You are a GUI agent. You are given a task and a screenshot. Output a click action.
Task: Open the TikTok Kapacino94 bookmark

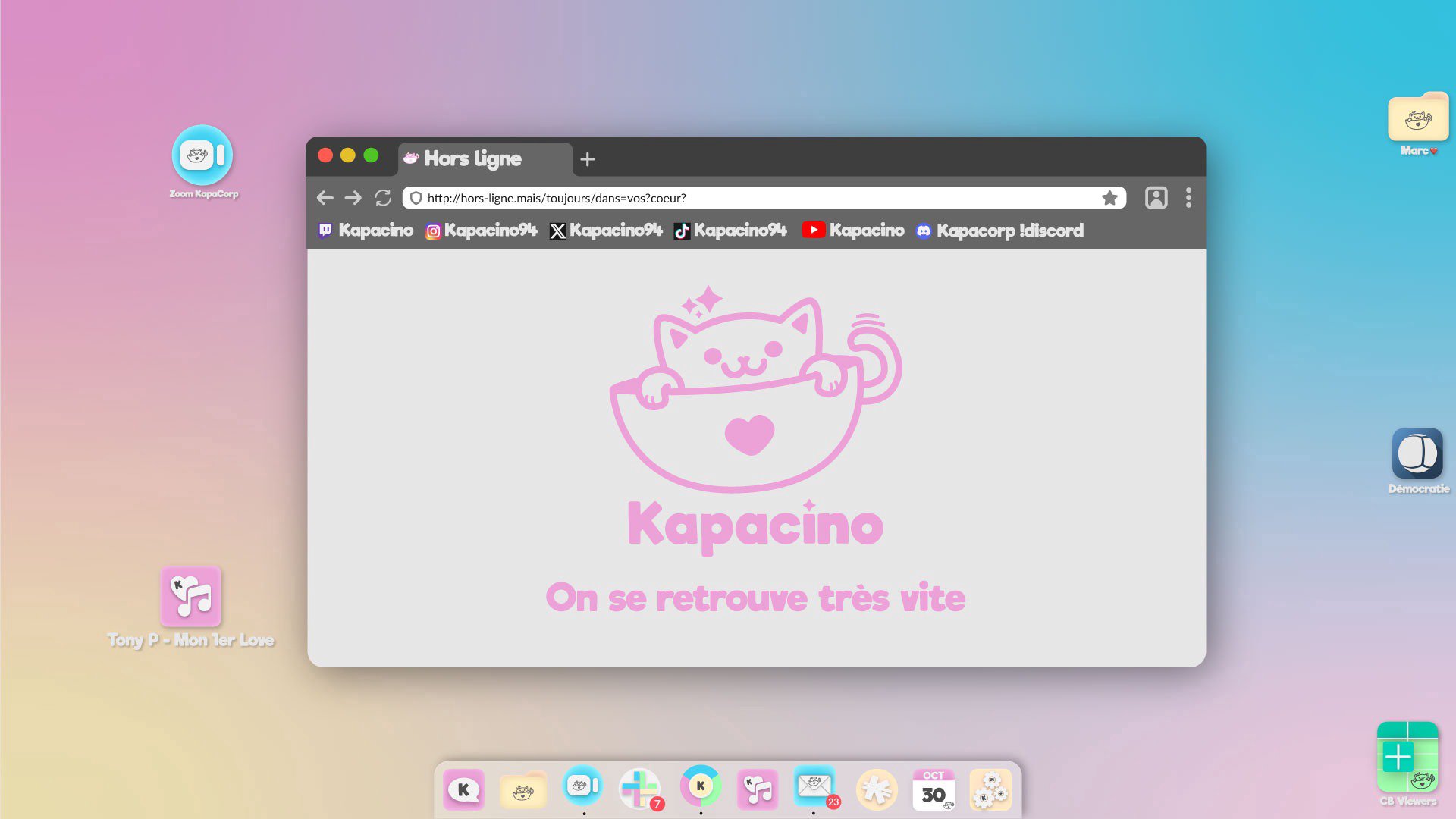pyautogui.click(x=731, y=231)
